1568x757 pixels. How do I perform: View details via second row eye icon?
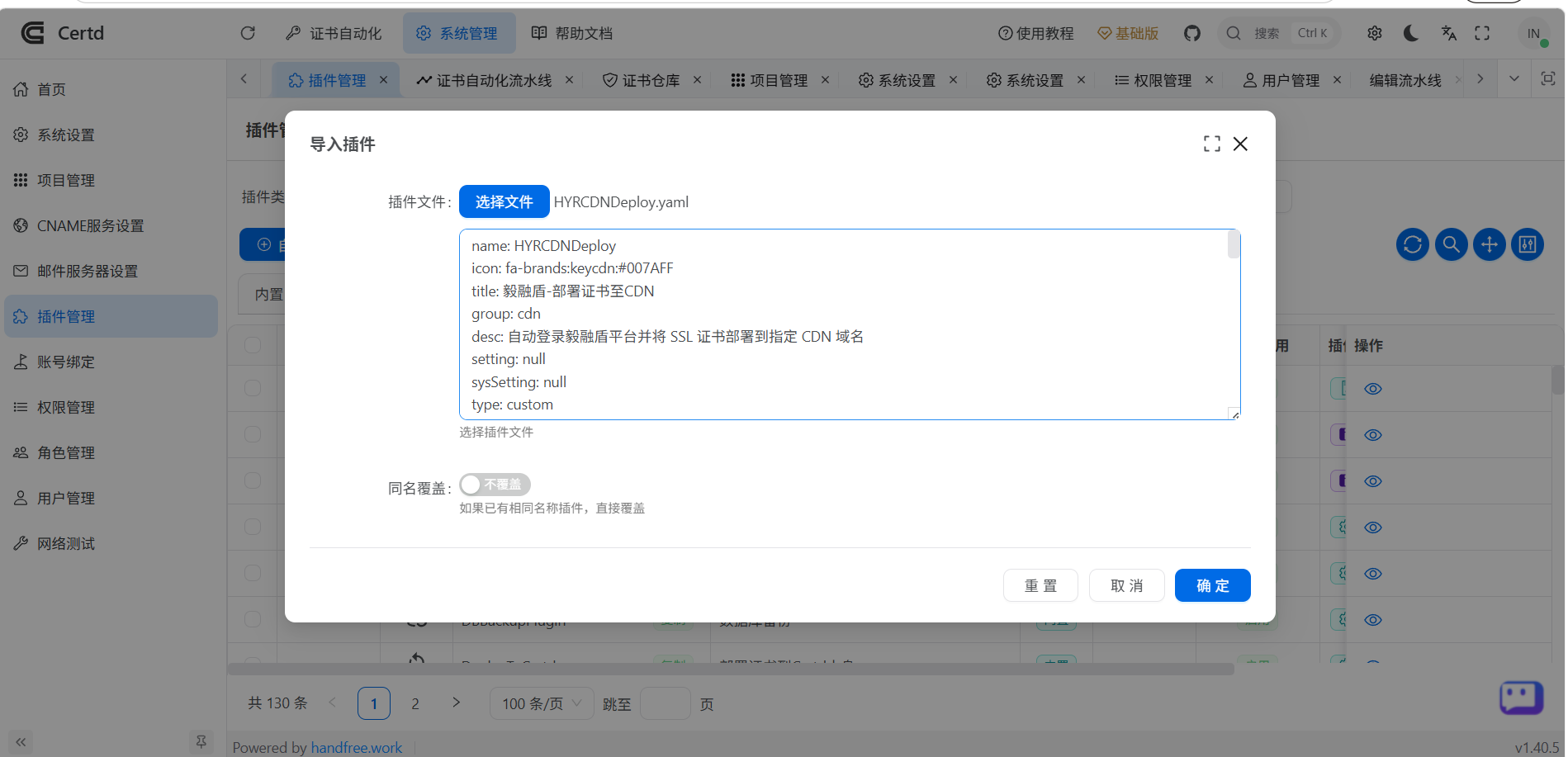tap(1373, 435)
